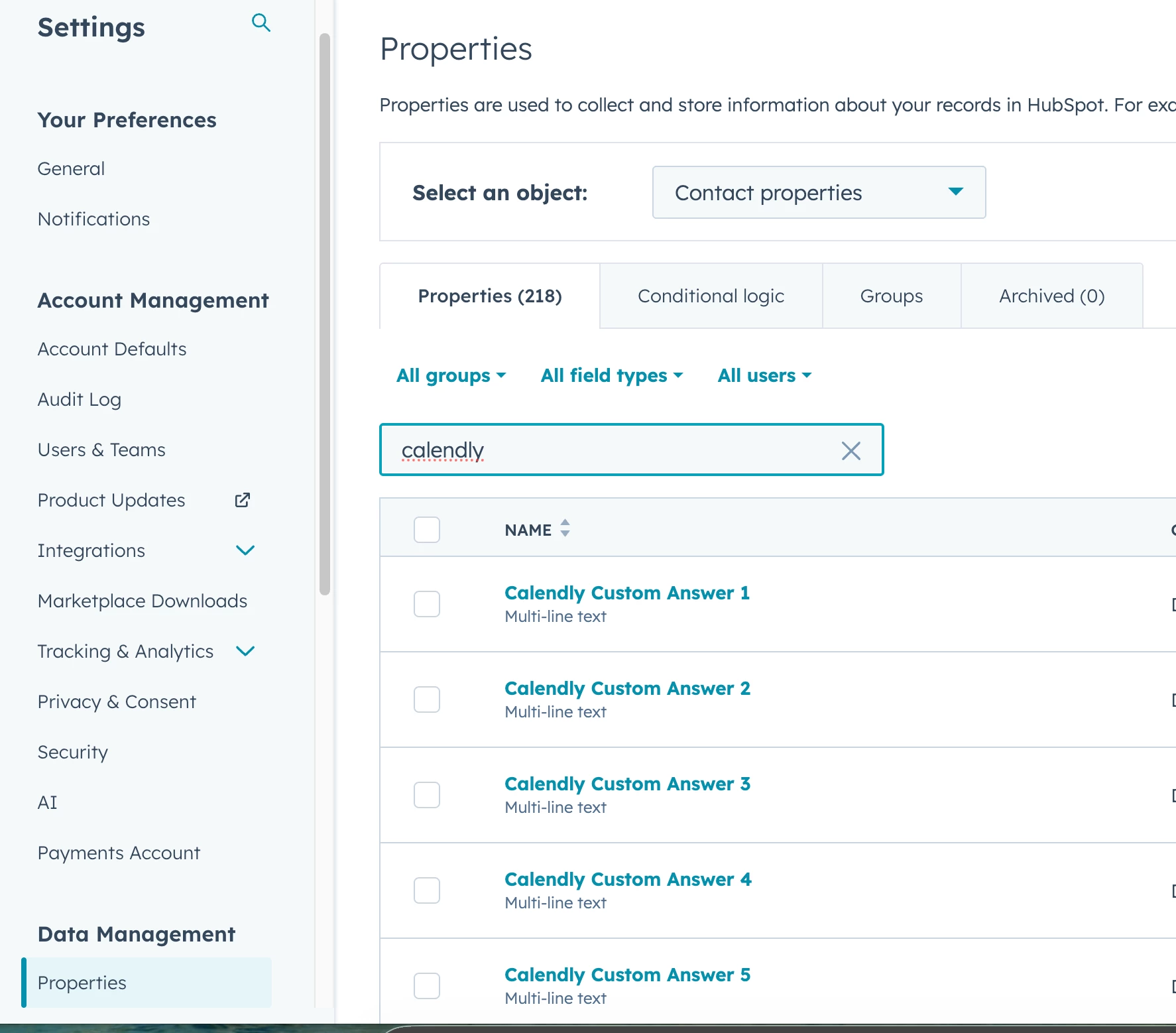Screen dimensions: 1176x1033
Task: Open the Calendly Custom Answer 4 property
Action: tap(628, 879)
